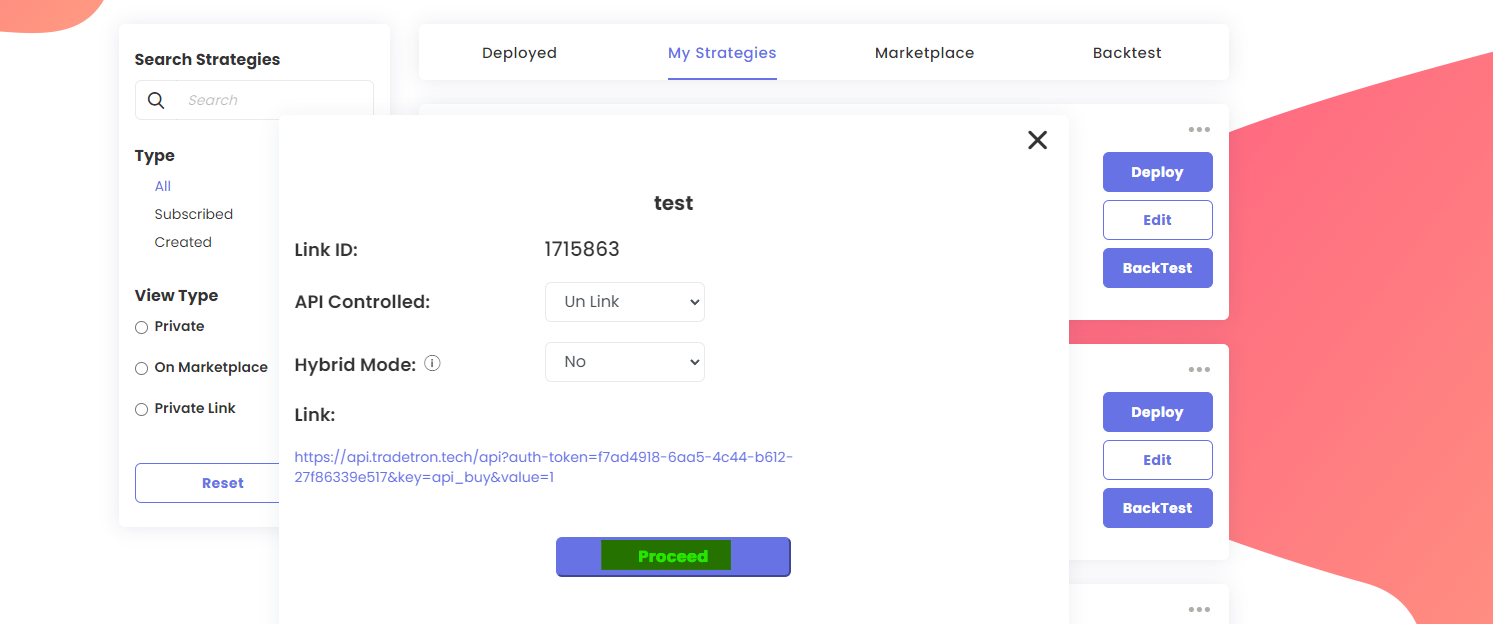Image resolution: width=1493 pixels, height=624 pixels.
Task: Open the three-dot menu on the top strategy card
Action: [1199, 129]
